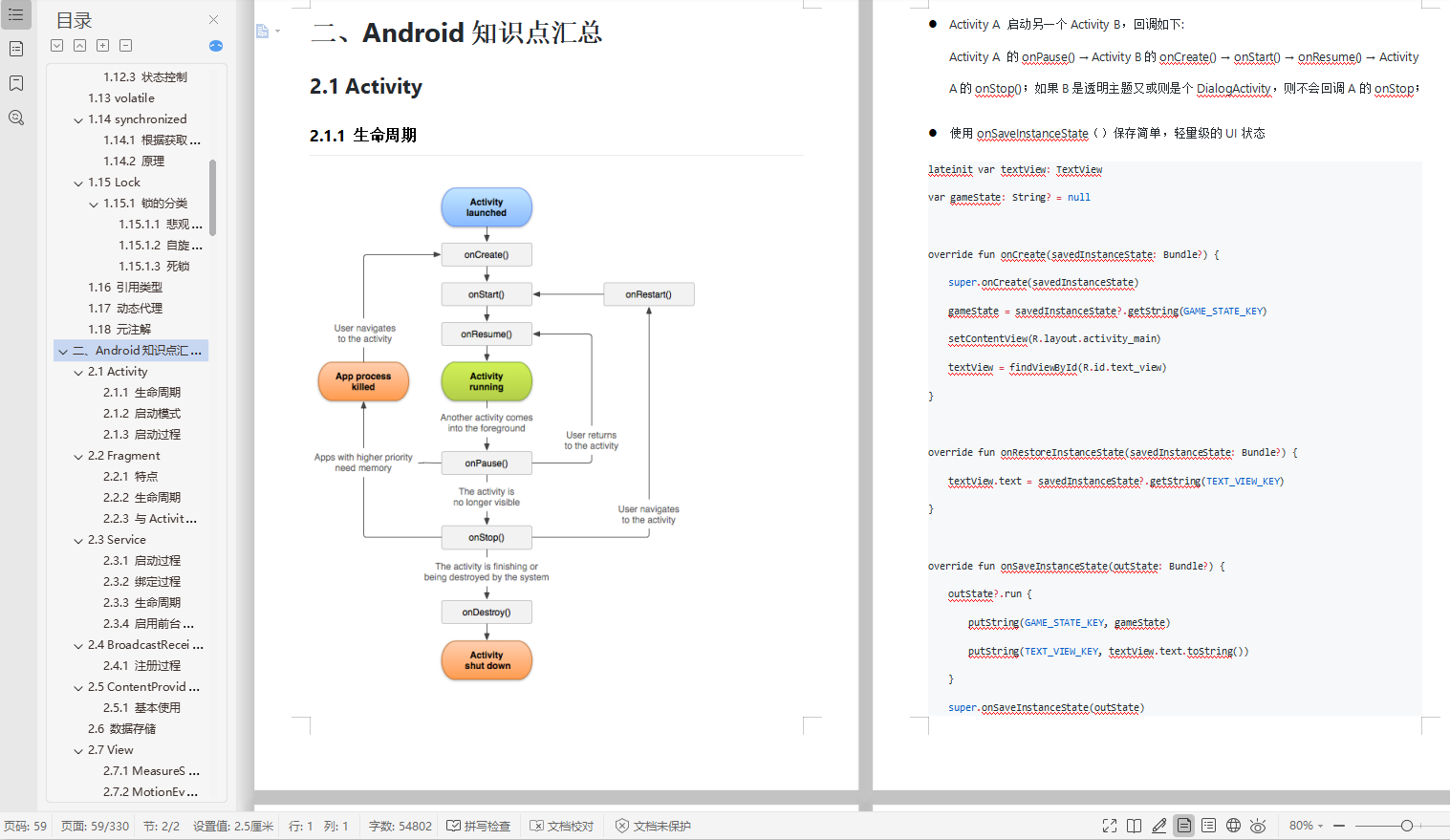Collapse the 2.4 BroadcastReceiver node

tap(78, 646)
